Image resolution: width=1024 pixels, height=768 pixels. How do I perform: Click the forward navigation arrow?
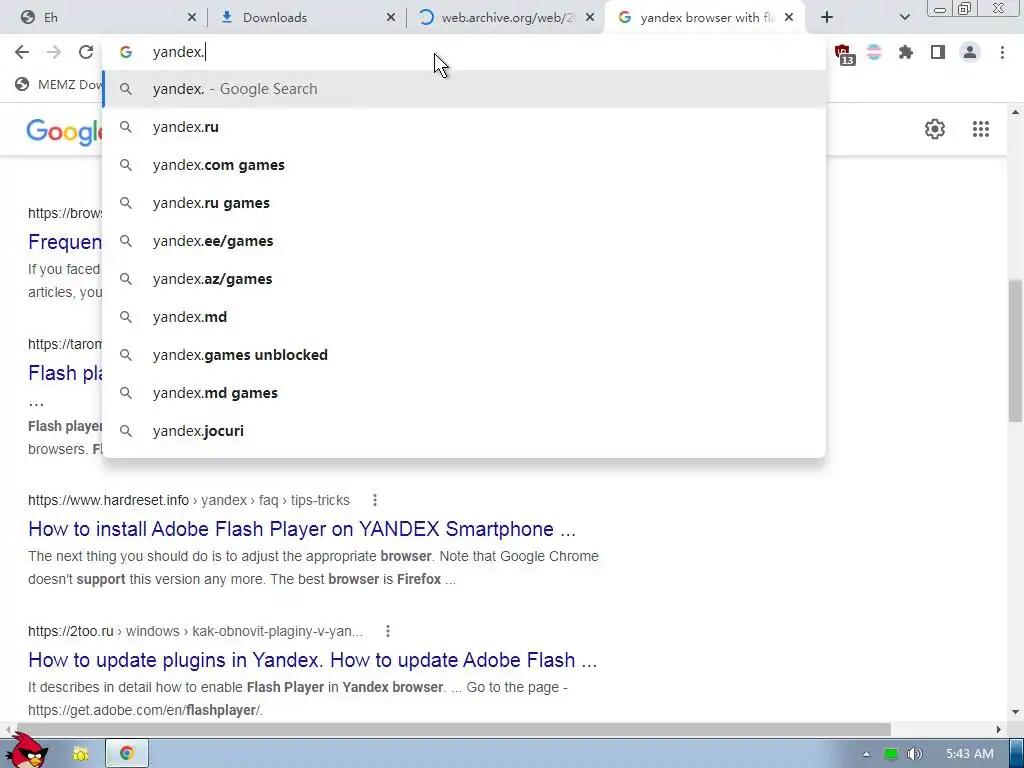(54, 52)
